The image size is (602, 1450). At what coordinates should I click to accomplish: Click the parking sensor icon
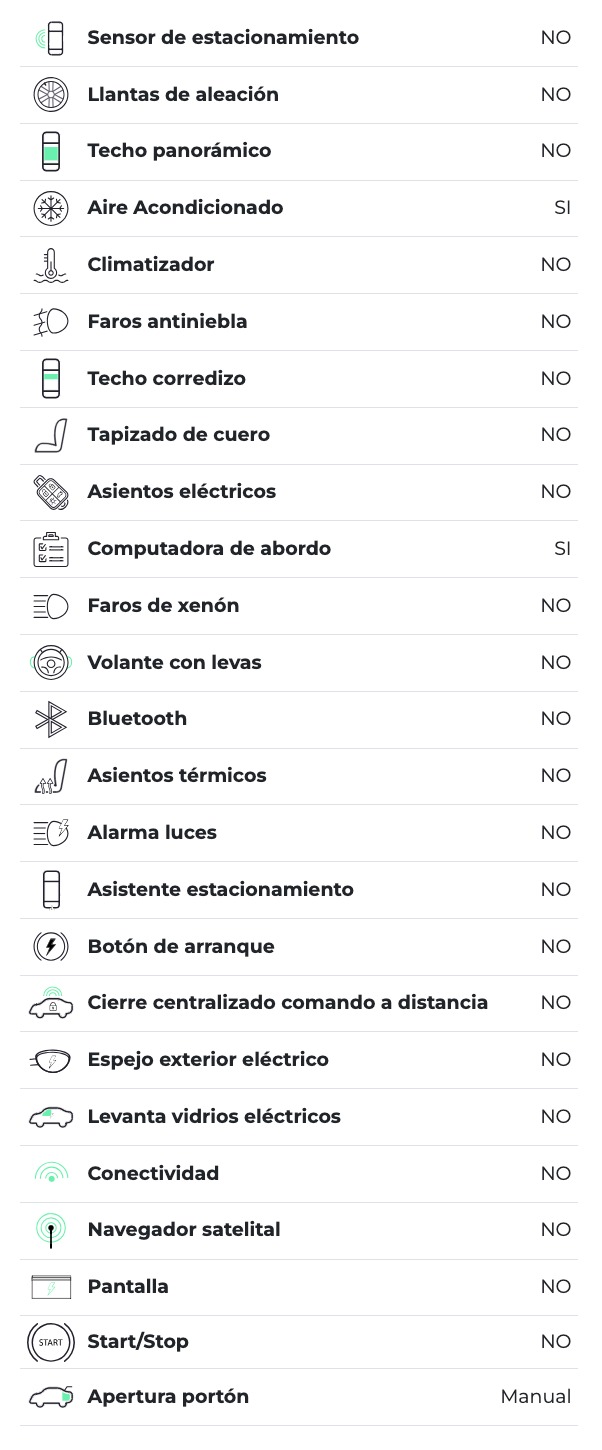(50, 38)
